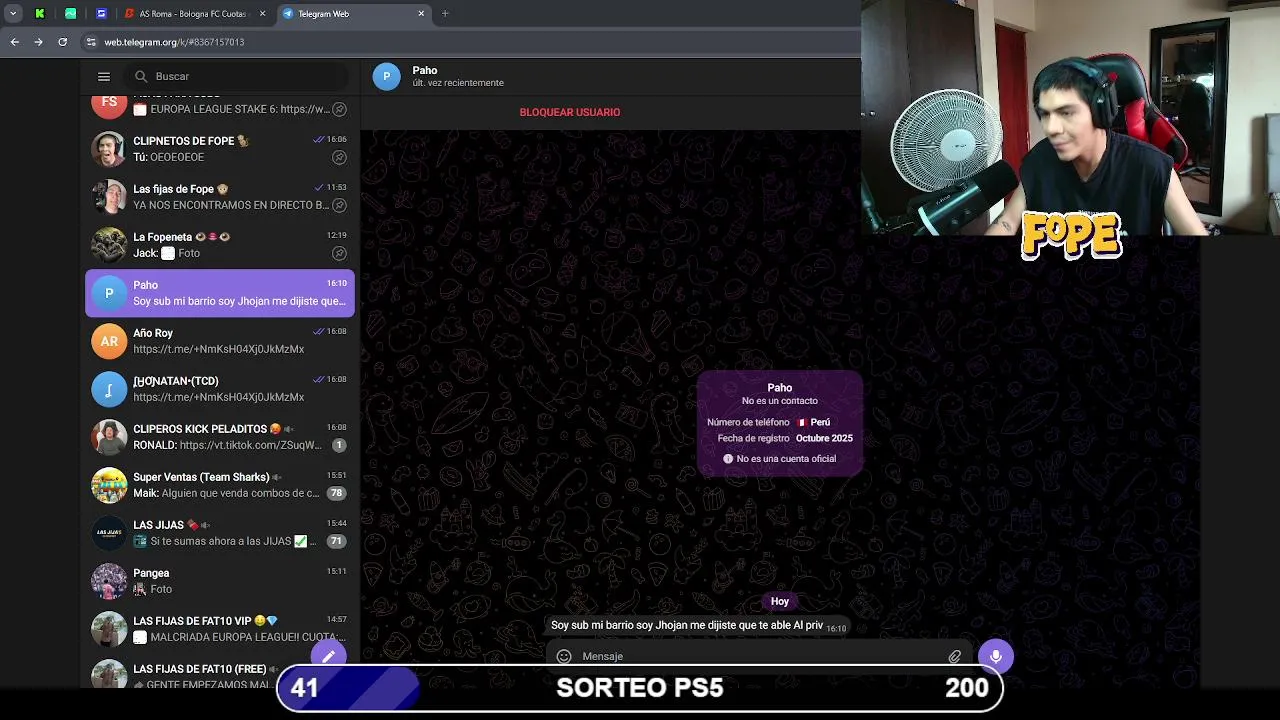Click the Año Roy t.me invite link preview
This screenshot has width=1280, height=720.
(218, 349)
